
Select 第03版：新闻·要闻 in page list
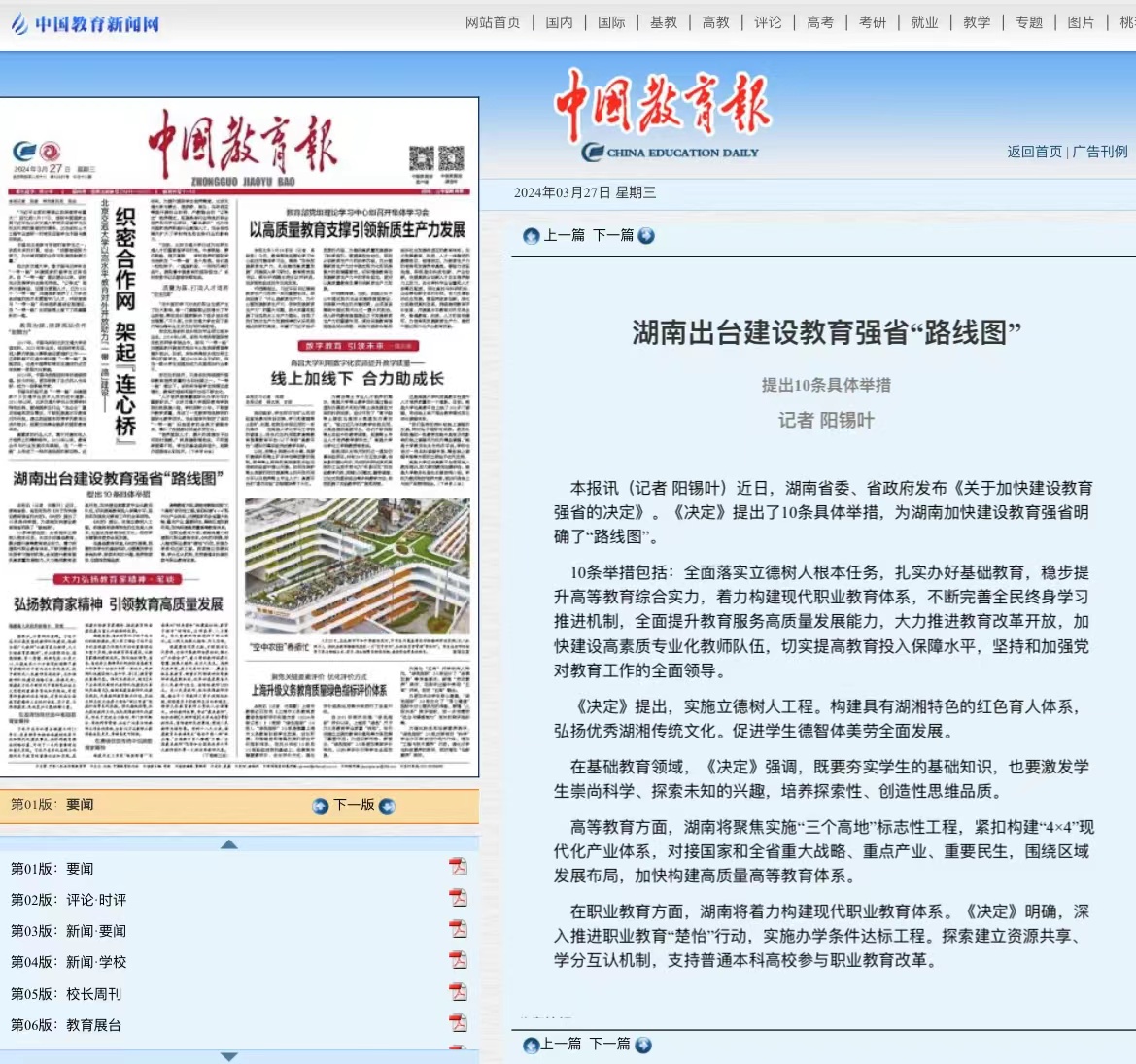pos(69,931)
